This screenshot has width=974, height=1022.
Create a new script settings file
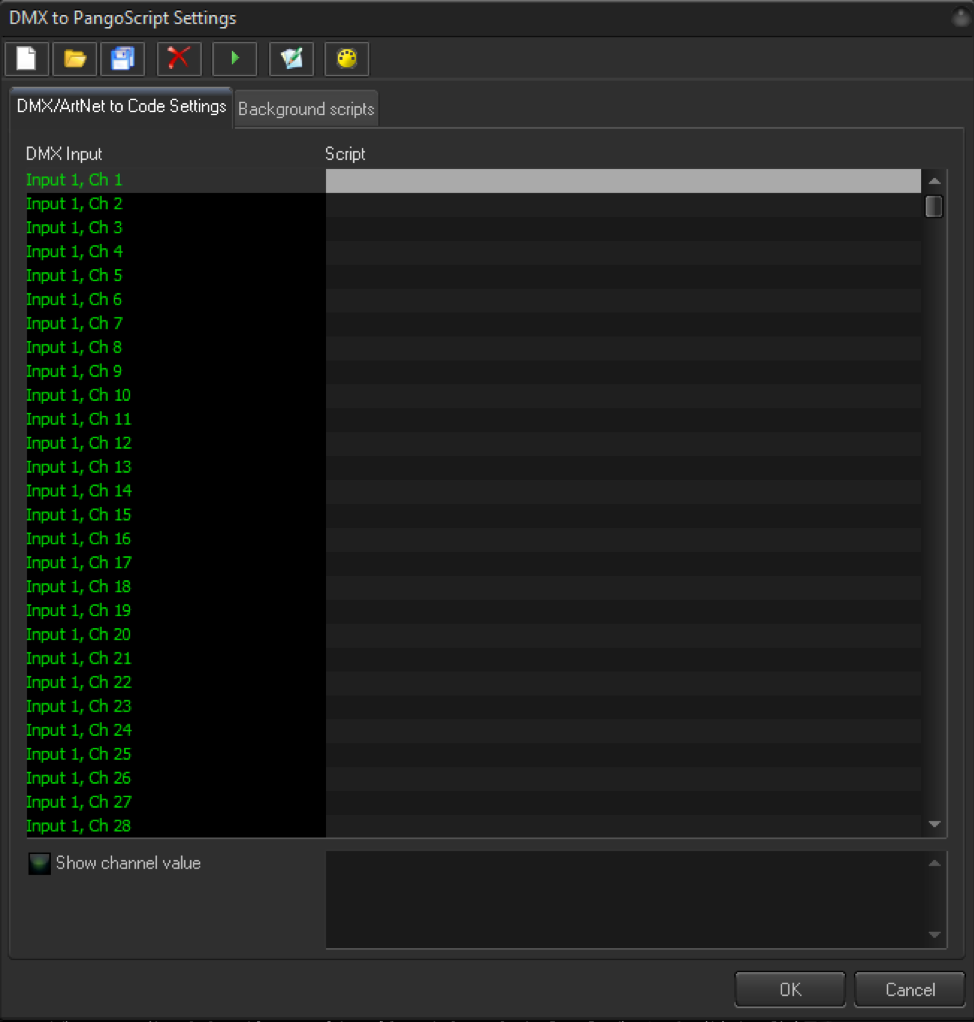27,59
